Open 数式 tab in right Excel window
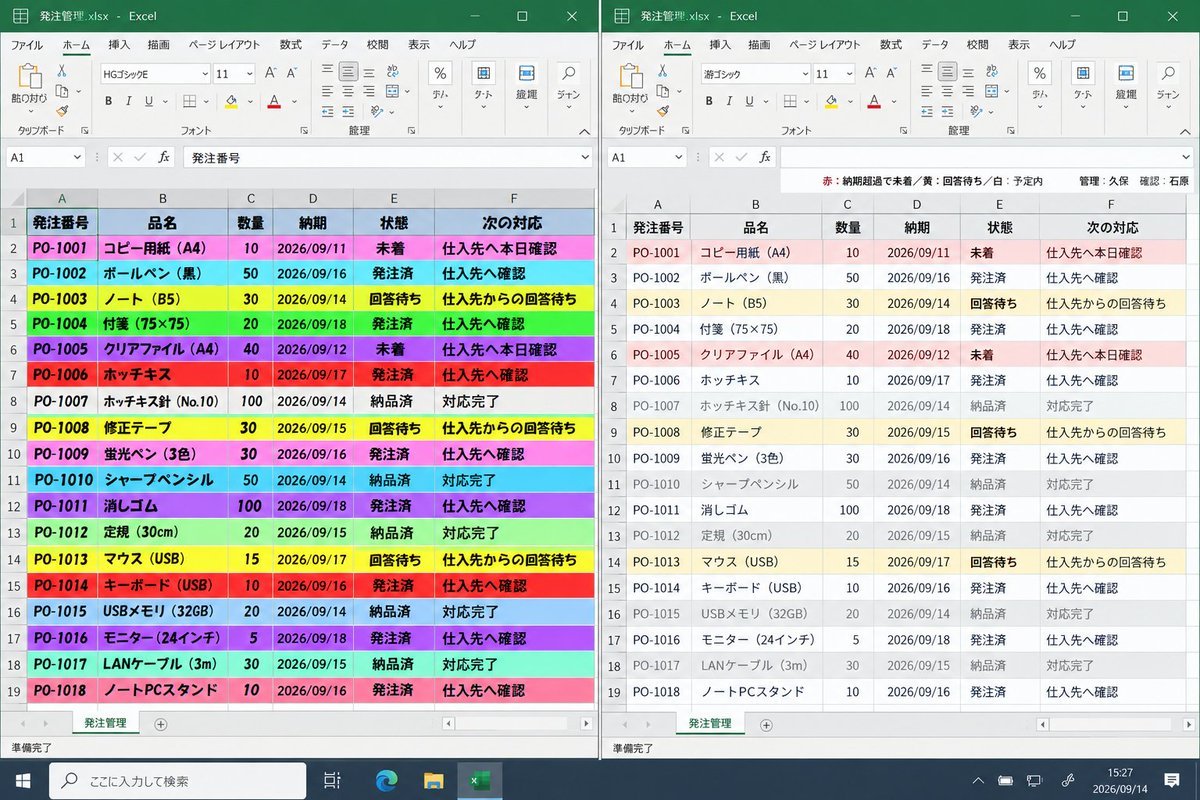Viewport: 1200px width, 800px height. [891, 45]
